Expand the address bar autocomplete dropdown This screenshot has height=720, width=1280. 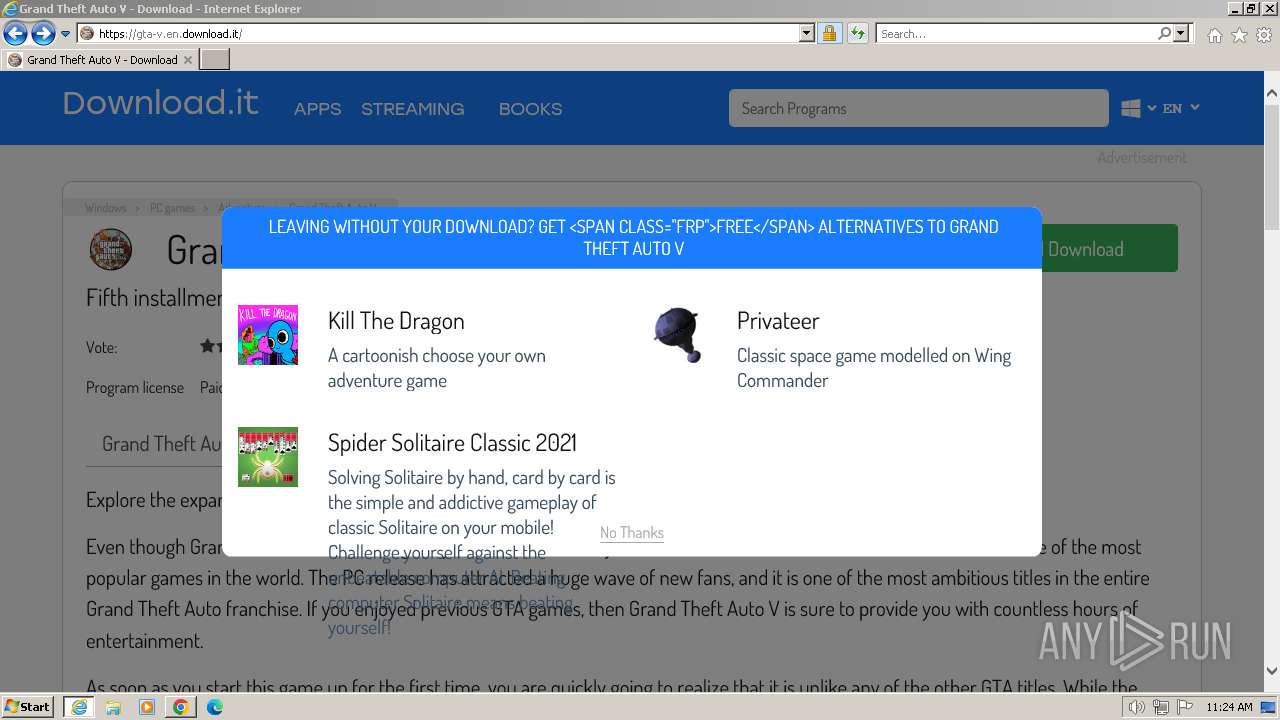807,33
